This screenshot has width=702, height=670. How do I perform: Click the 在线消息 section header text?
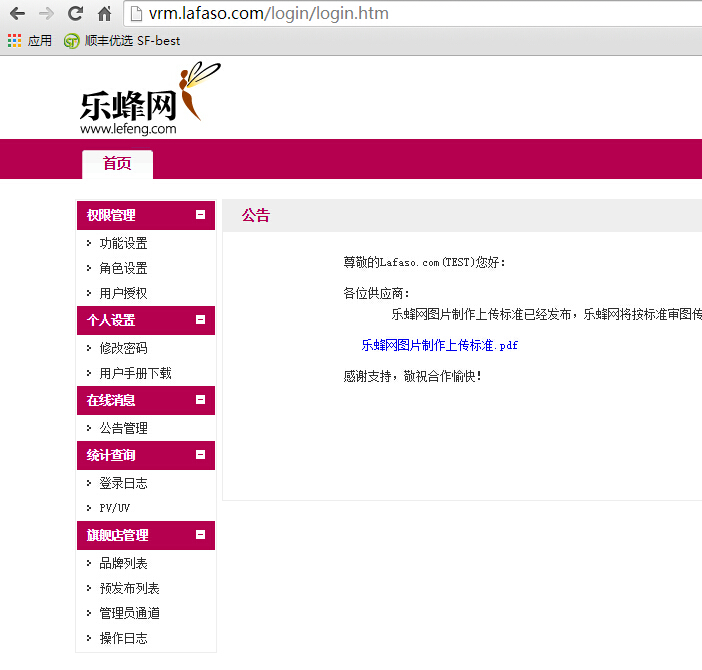tap(111, 400)
